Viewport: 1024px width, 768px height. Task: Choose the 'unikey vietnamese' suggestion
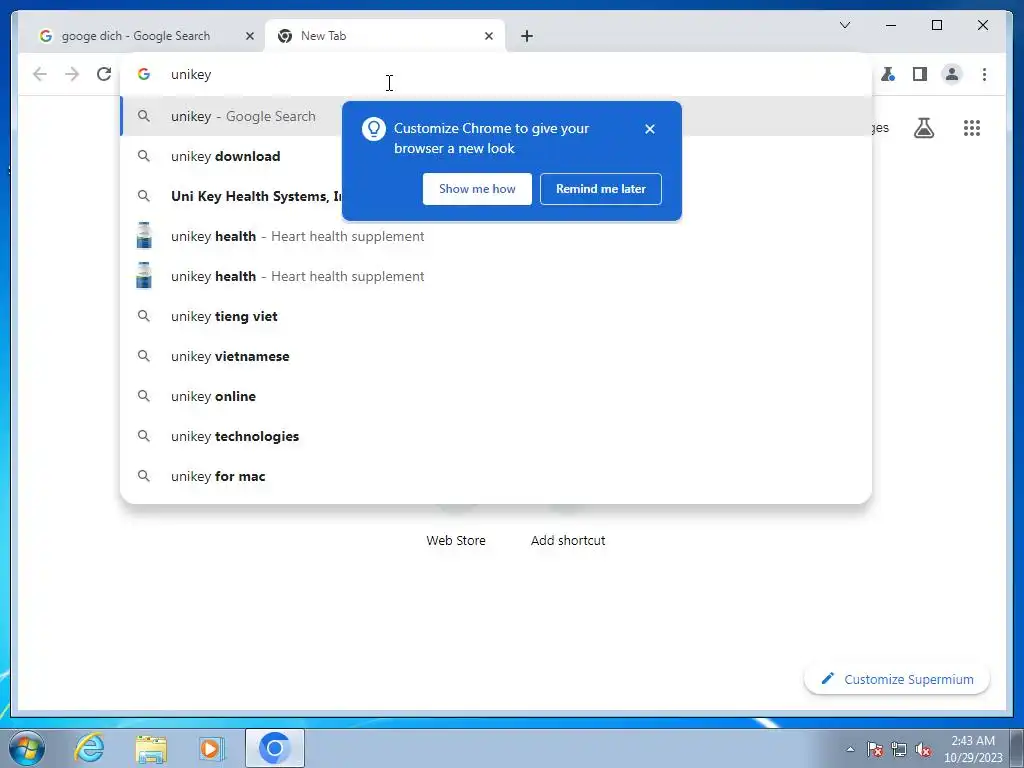(496, 356)
